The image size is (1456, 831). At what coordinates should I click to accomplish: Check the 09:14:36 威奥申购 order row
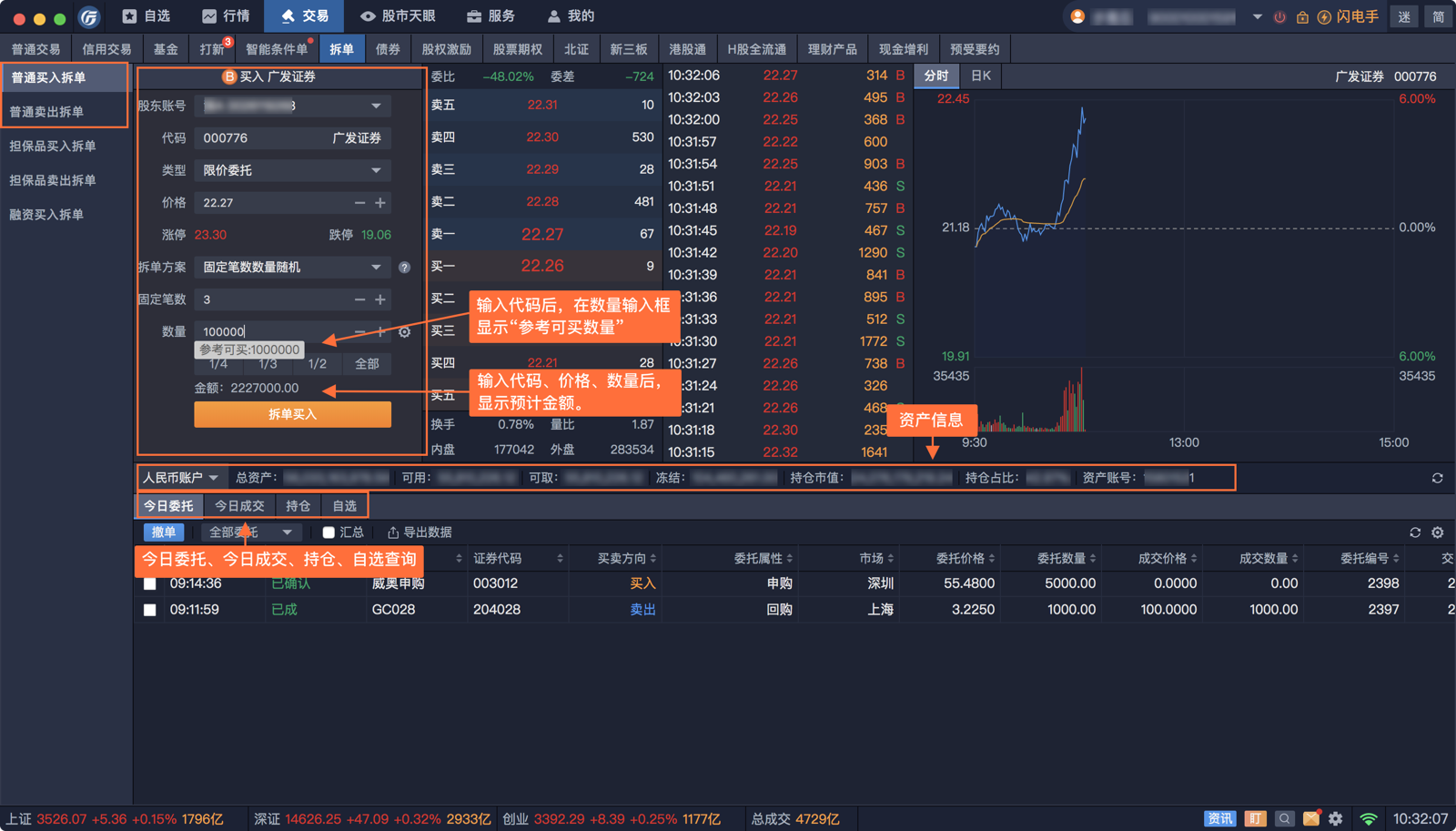point(150,583)
